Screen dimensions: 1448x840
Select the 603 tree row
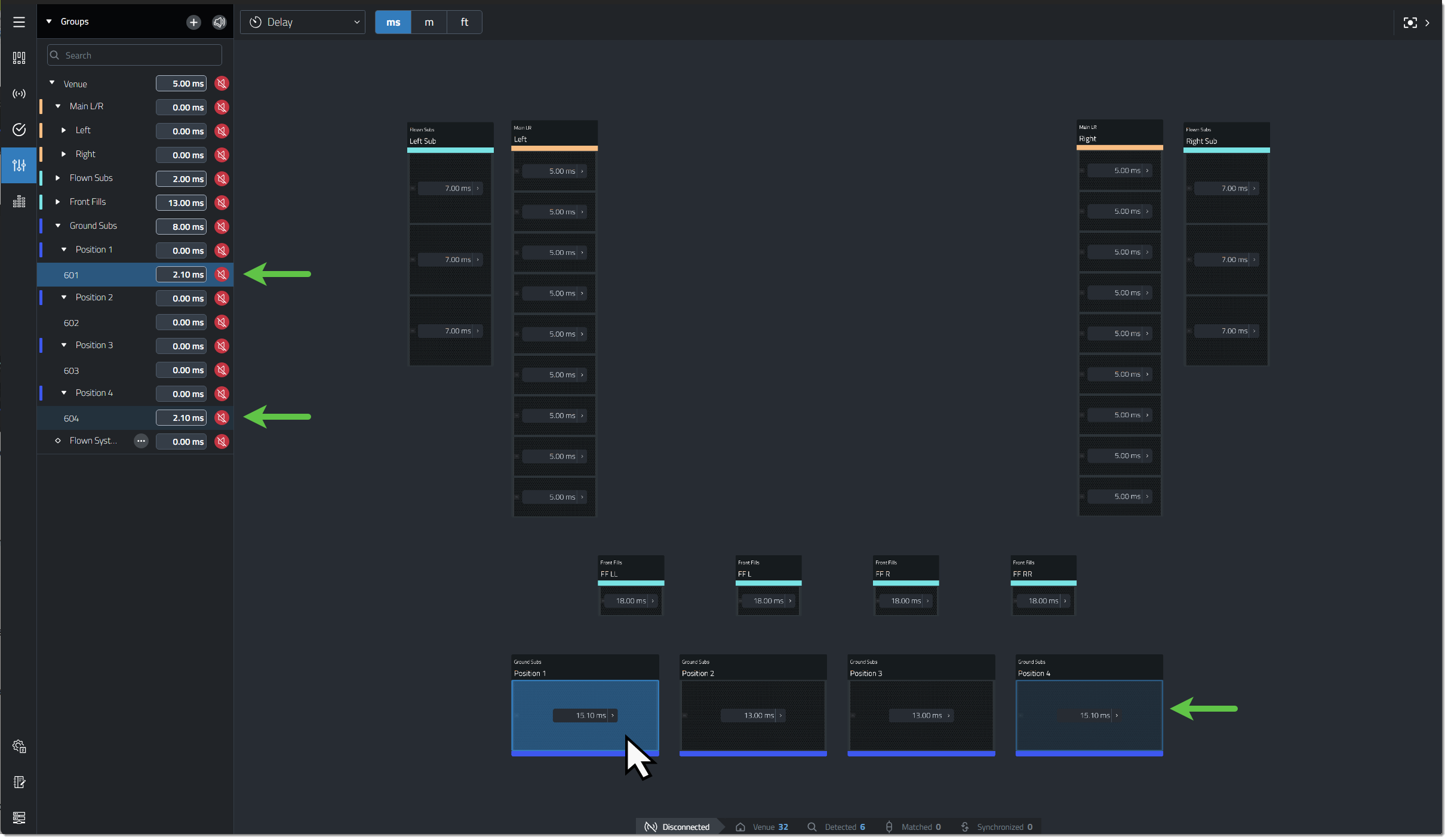click(x=135, y=370)
